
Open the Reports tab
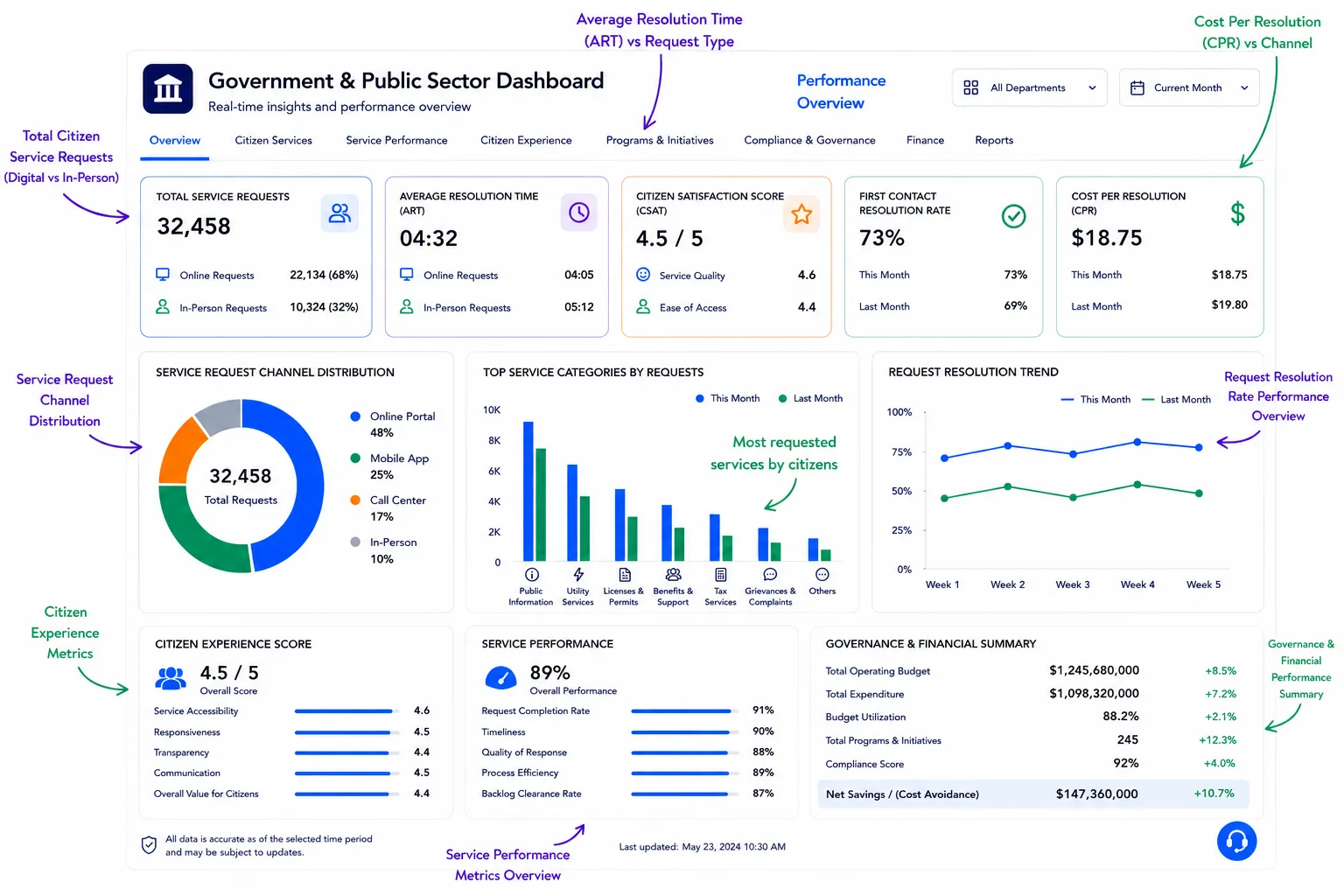coord(994,140)
